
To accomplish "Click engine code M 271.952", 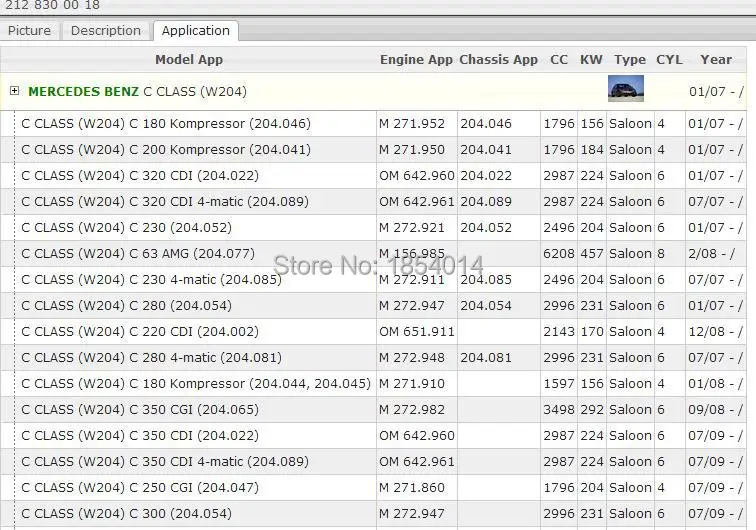I will click(412, 124).
